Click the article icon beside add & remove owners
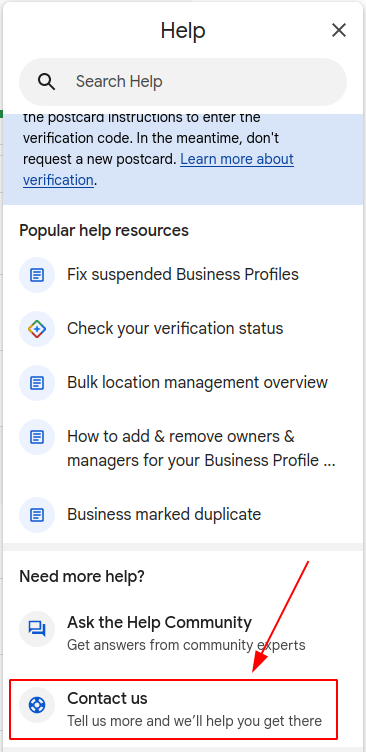Screen dimensions: 366x752 [37, 437]
